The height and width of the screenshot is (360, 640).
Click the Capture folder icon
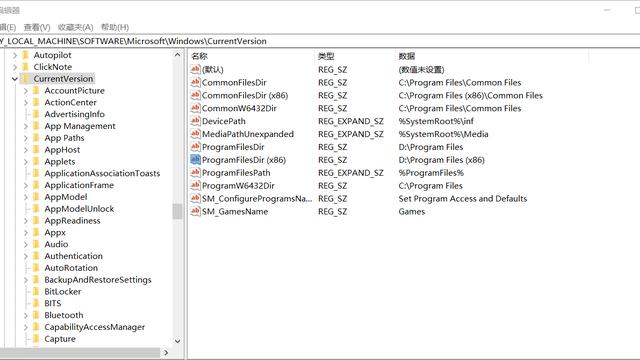[x=36, y=339]
